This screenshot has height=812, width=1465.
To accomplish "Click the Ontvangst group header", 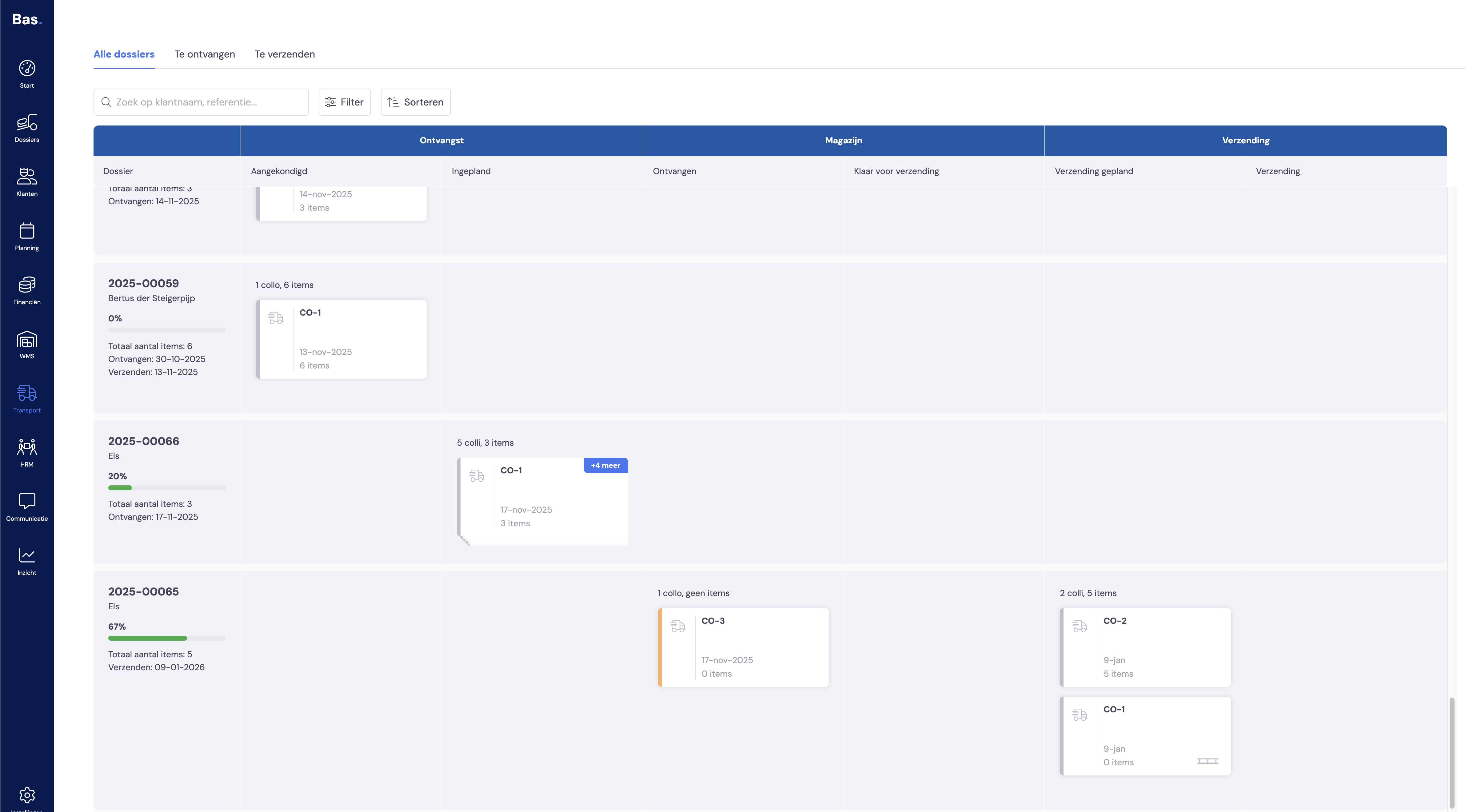I will (x=441, y=141).
